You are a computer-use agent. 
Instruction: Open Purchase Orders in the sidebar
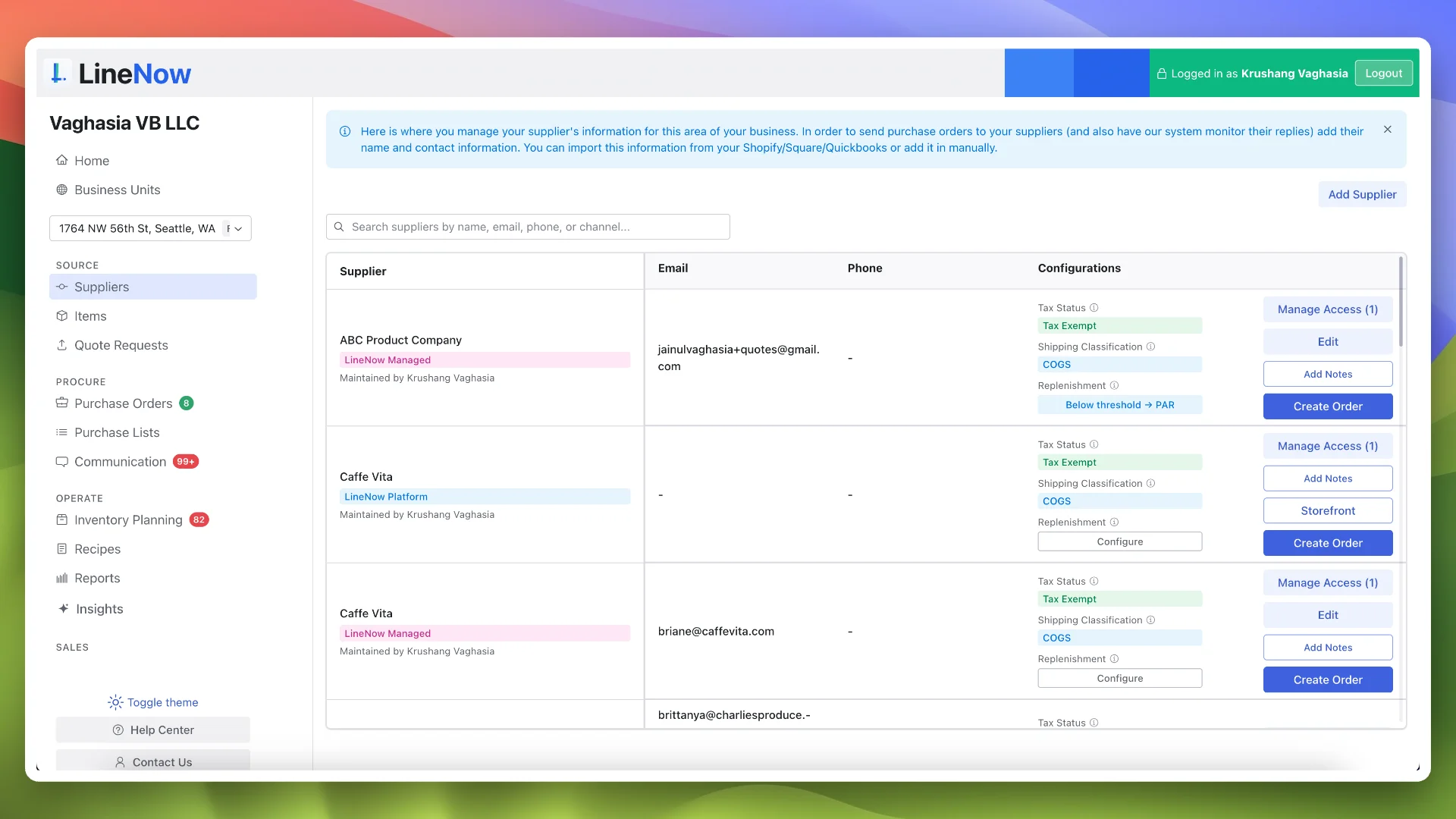(123, 403)
